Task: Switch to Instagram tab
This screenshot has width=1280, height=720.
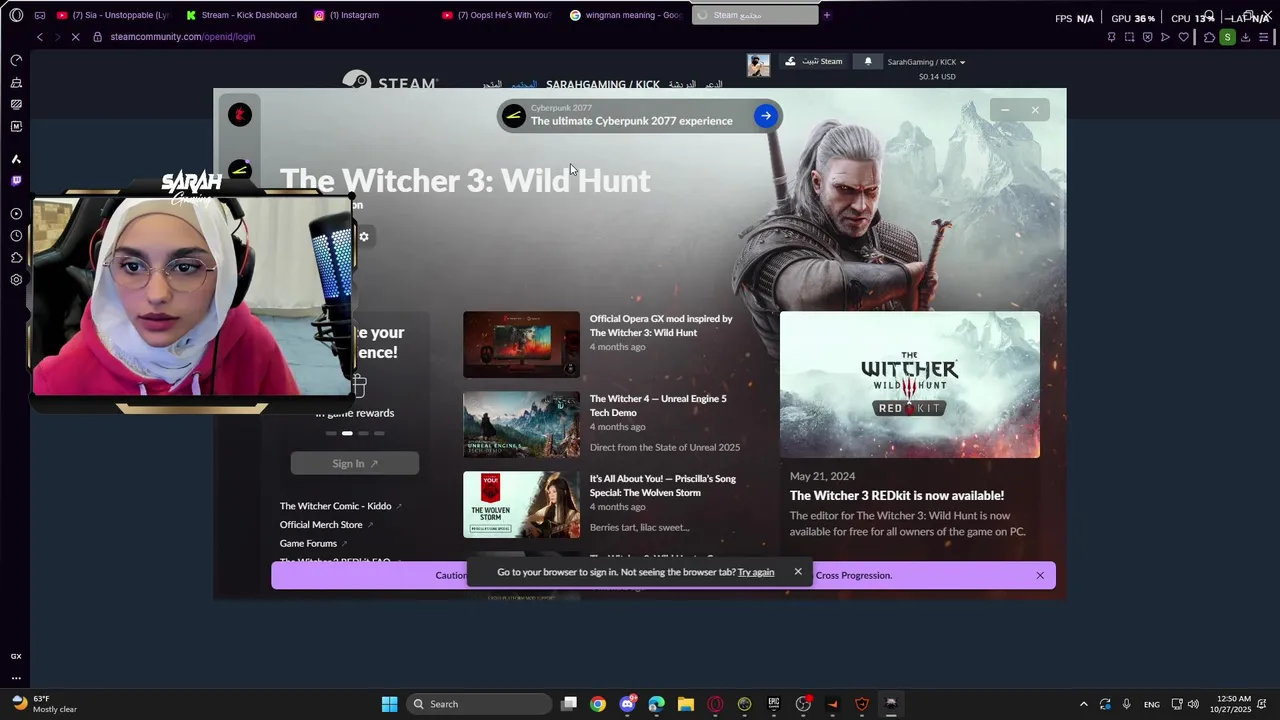Action: [x=349, y=15]
